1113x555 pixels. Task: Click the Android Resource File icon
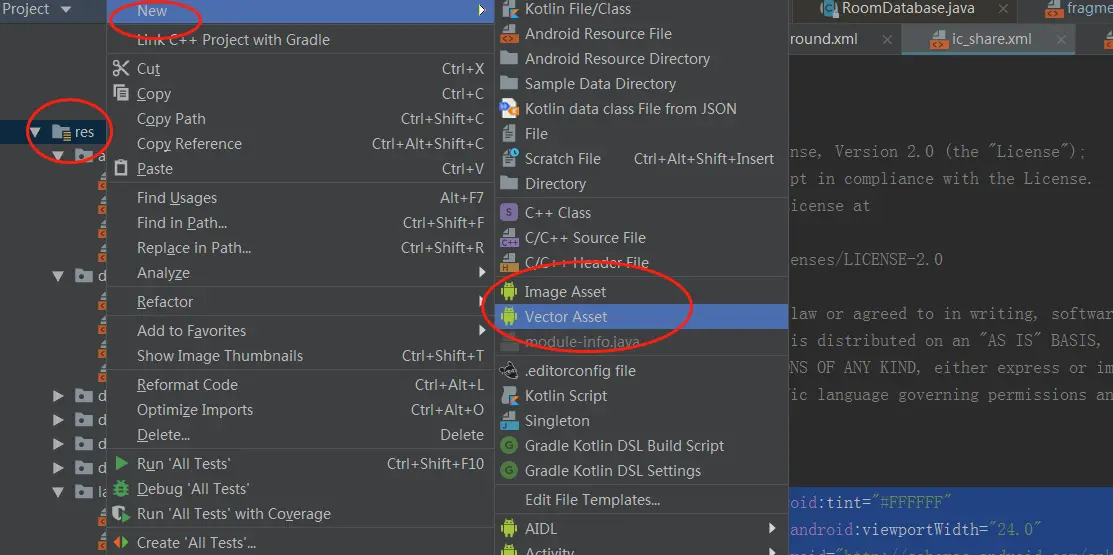[x=509, y=34]
